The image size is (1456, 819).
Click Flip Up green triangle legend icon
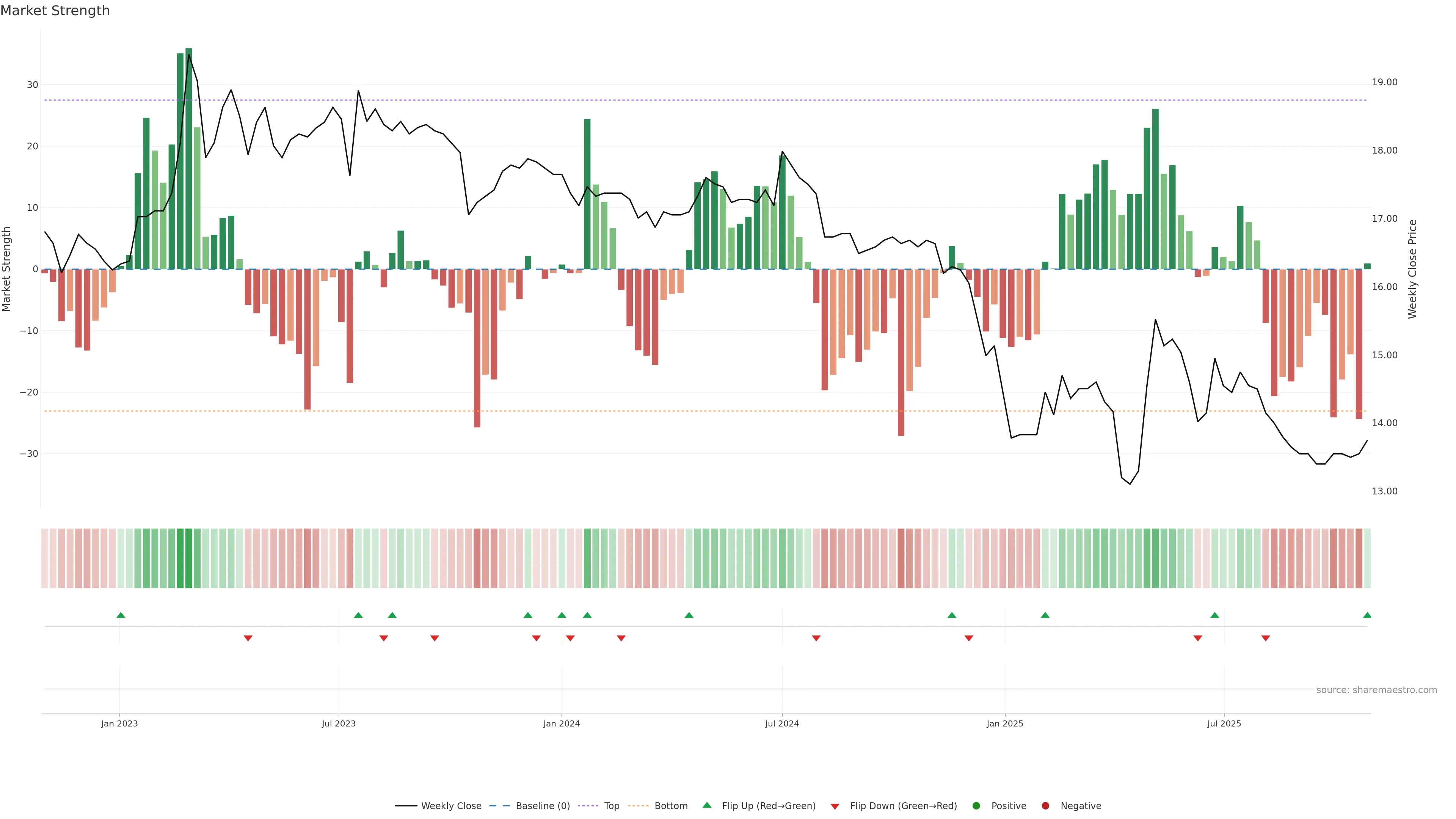tap(706, 805)
